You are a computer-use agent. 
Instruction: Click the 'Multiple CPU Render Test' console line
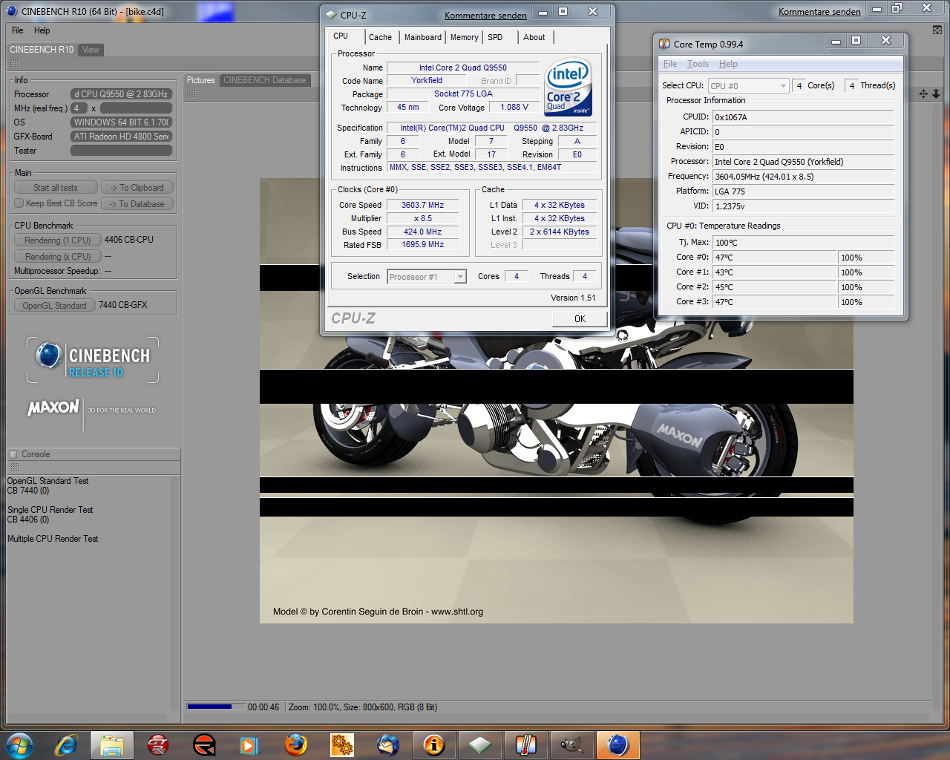53,538
